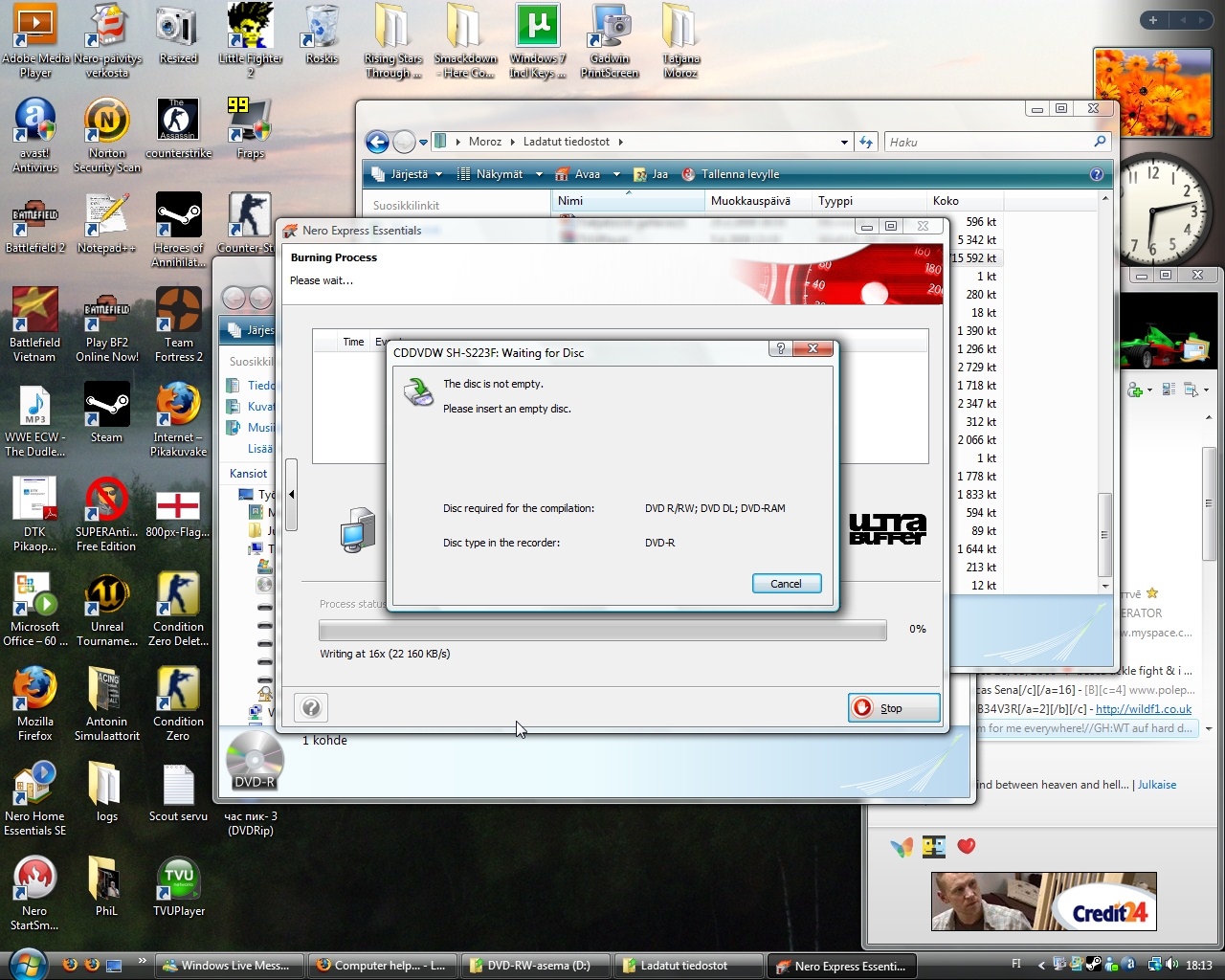Image resolution: width=1225 pixels, height=980 pixels.
Task: Expand the Ladatut tiedostot breadcrumb arrow
Action: [620, 142]
